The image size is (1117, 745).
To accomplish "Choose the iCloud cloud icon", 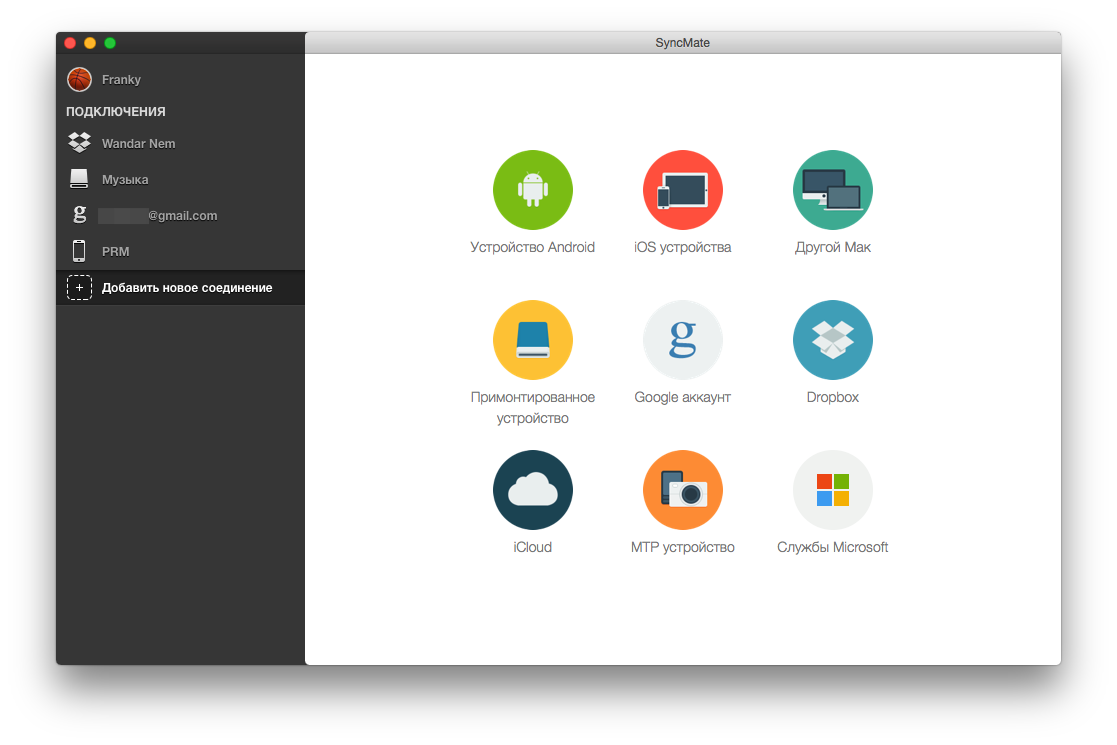I will pyautogui.click(x=532, y=490).
